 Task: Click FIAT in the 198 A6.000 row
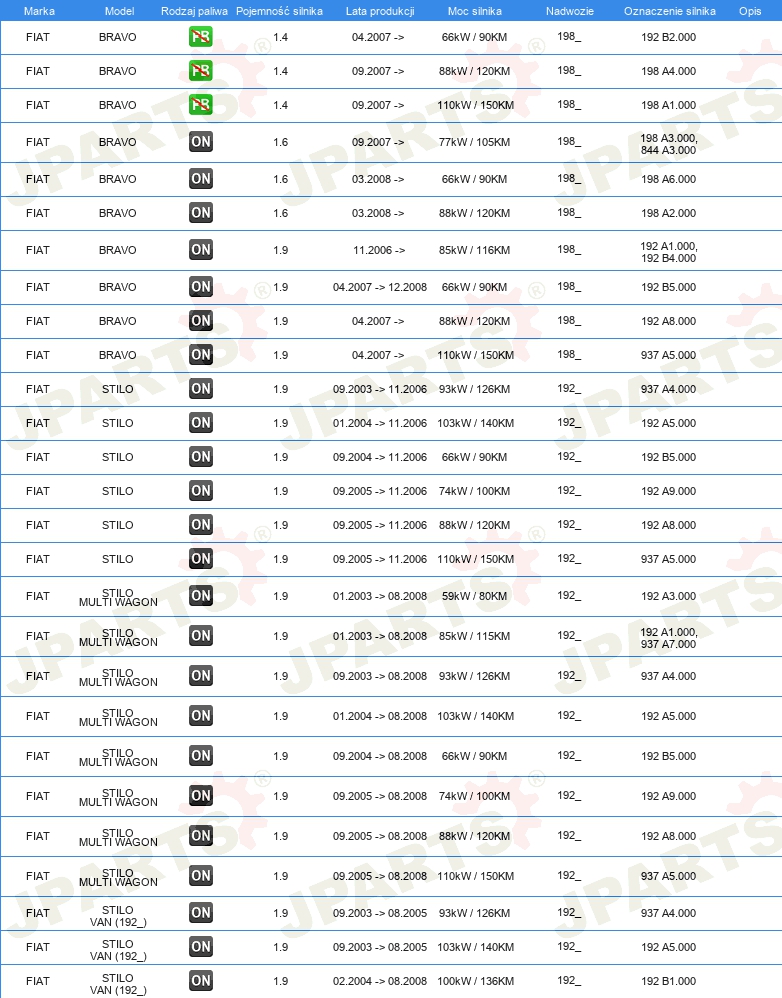click(x=38, y=179)
